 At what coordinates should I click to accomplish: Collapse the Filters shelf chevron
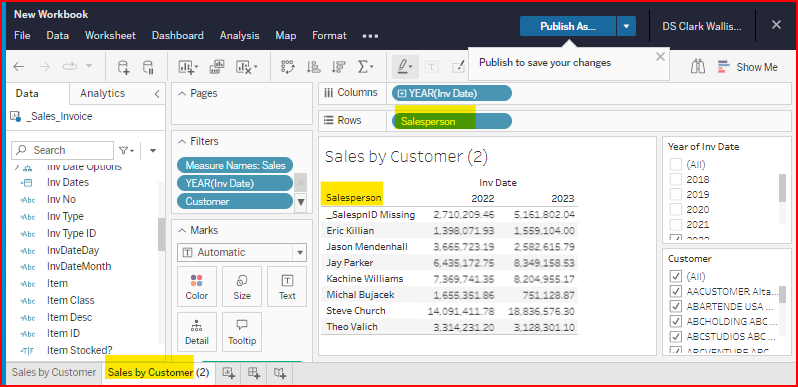tap(182, 142)
